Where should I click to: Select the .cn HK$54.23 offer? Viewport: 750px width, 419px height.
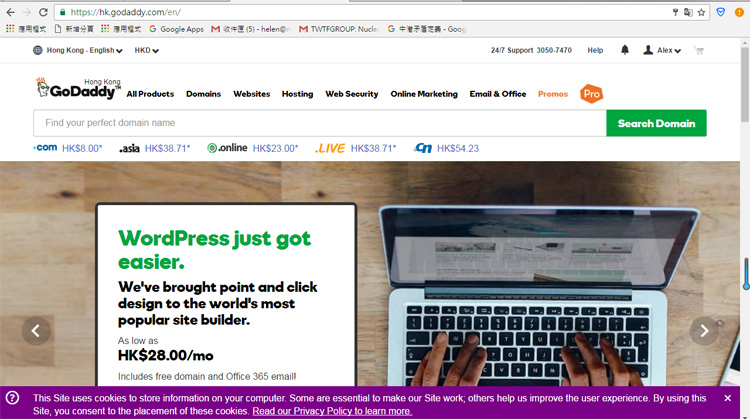pyautogui.click(x=446, y=148)
